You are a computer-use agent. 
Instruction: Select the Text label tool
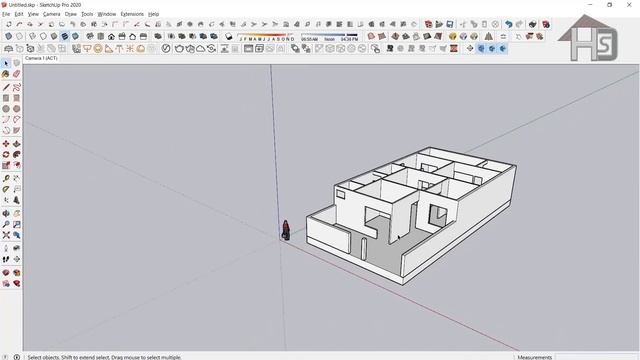point(16,189)
